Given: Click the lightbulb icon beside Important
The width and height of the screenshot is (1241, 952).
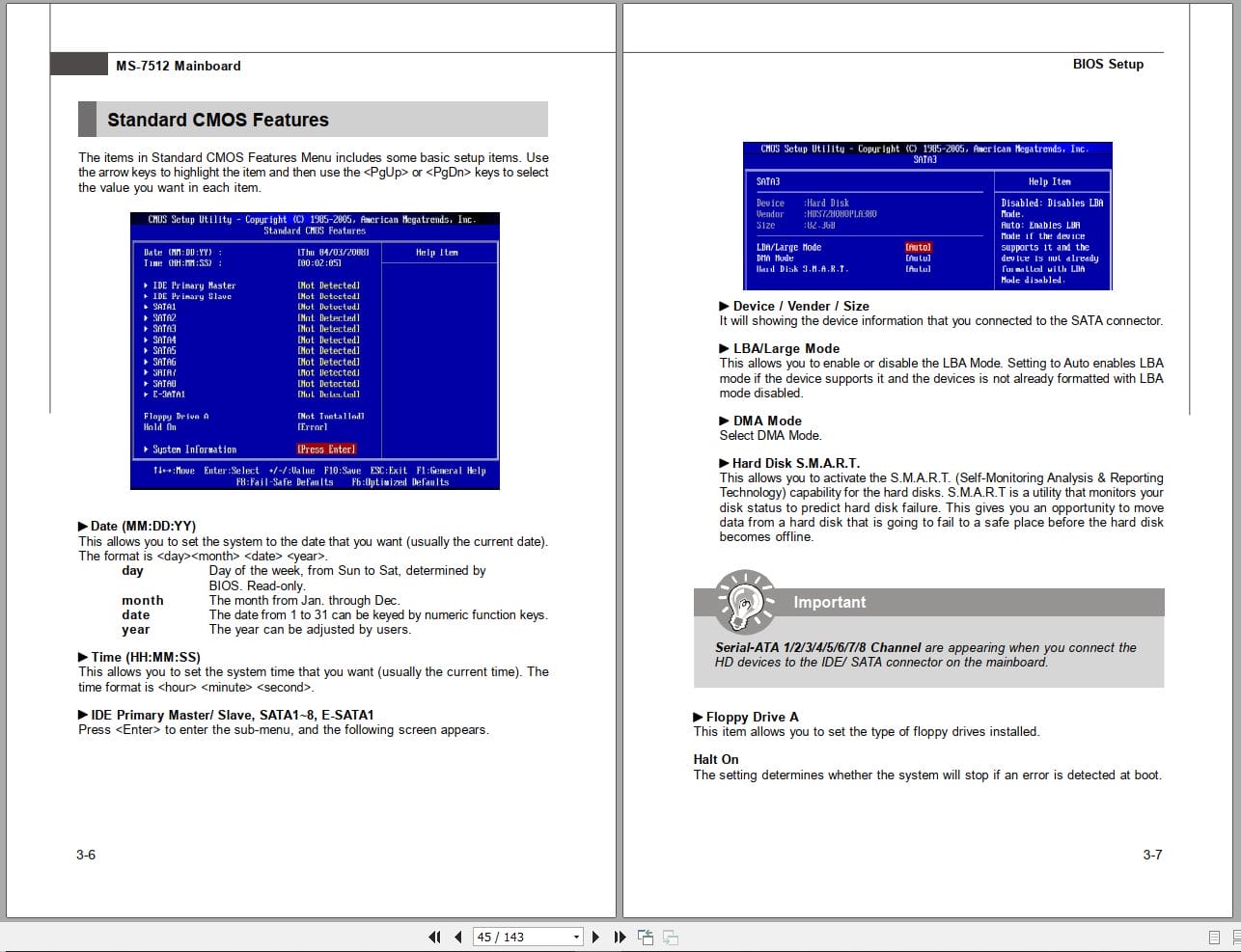Looking at the screenshot, I should pyautogui.click(x=744, y=601).
